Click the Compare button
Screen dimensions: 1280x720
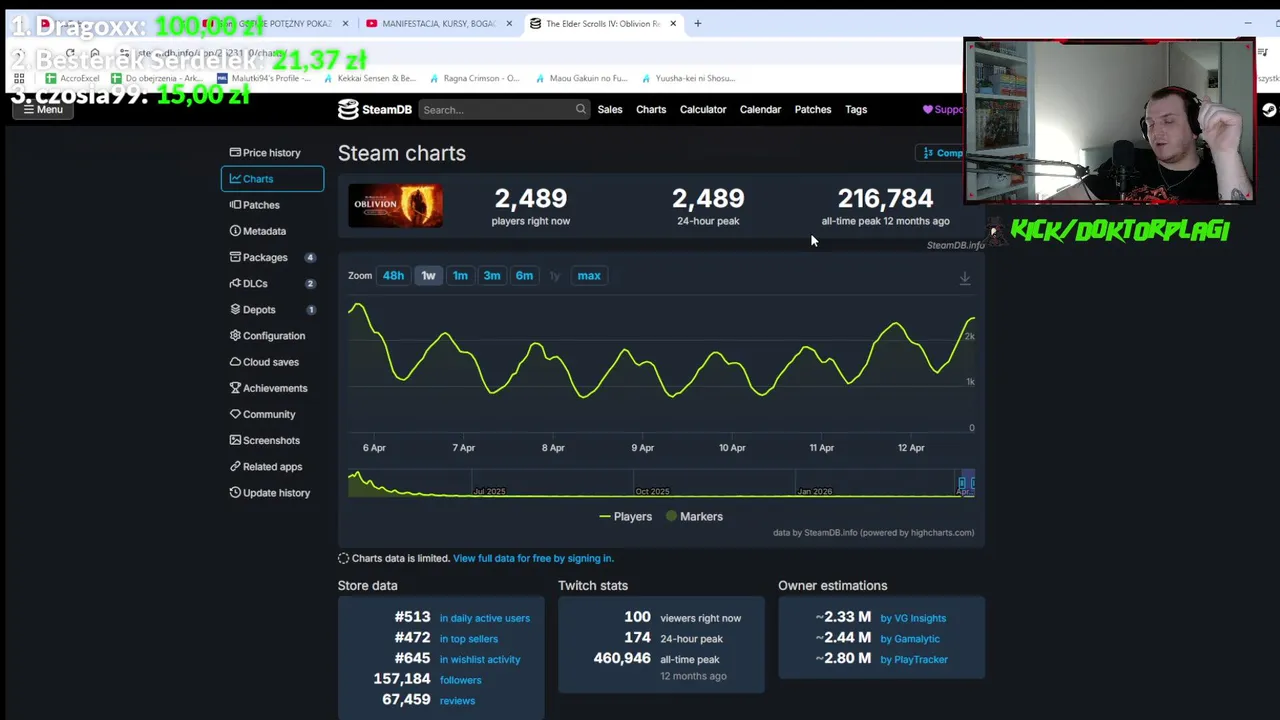pyautogui.click(x=941, y=153)
